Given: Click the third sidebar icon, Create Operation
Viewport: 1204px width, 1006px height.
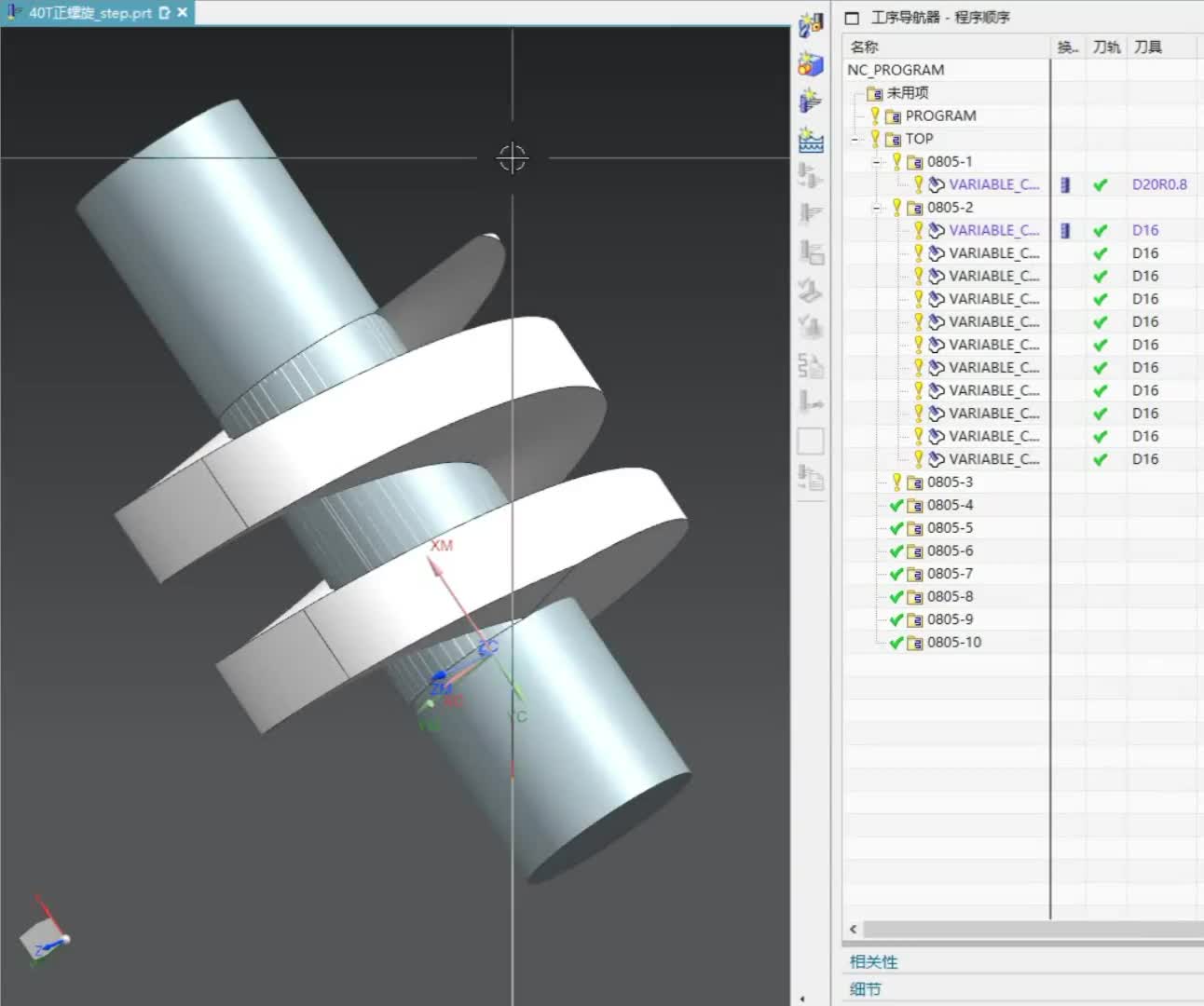Looking at the screenshot, I should [x=811, y=101].
